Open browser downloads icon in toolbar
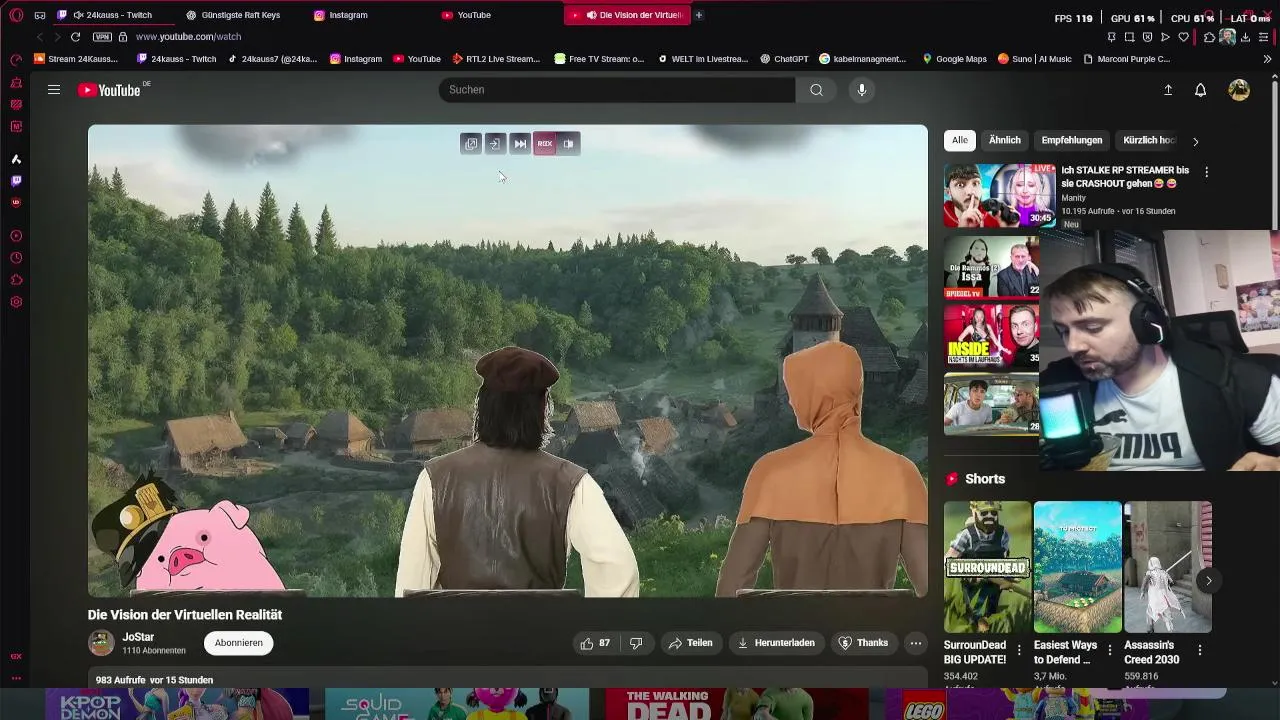 coord(1245,37)
